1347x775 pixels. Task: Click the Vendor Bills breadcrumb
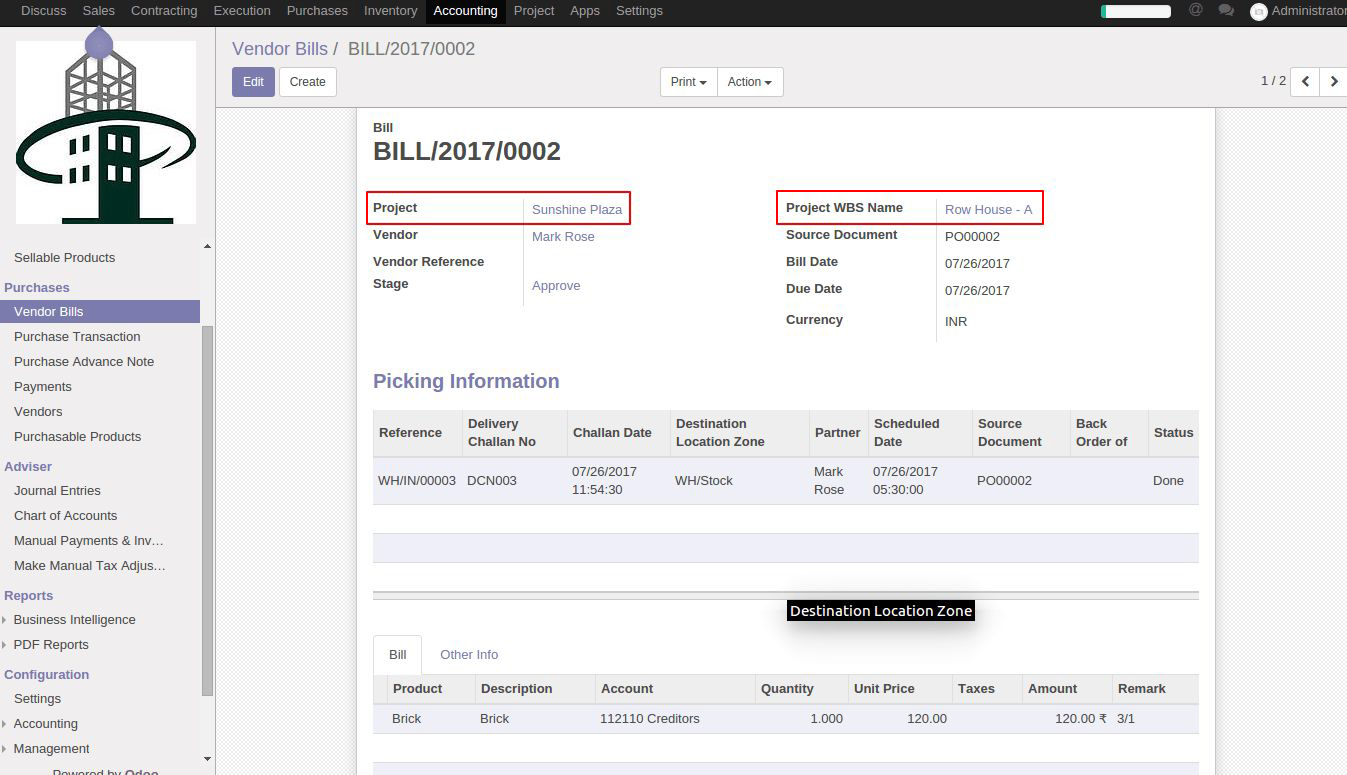coord(279,49)
